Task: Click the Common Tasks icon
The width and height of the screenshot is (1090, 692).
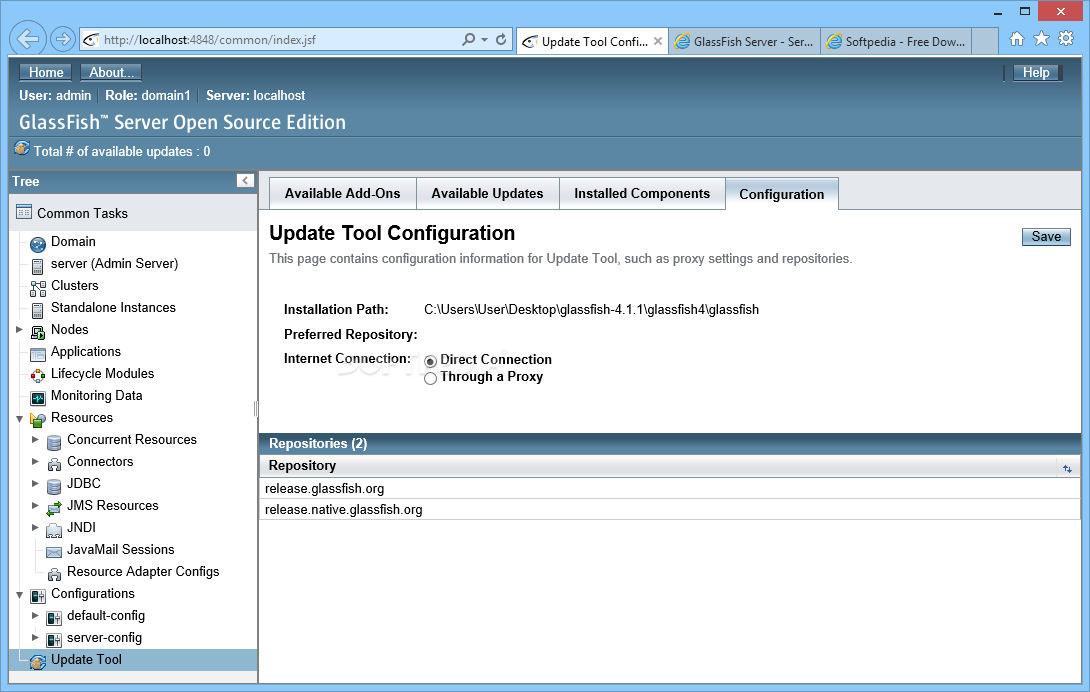Action: (x=24, y=211)
